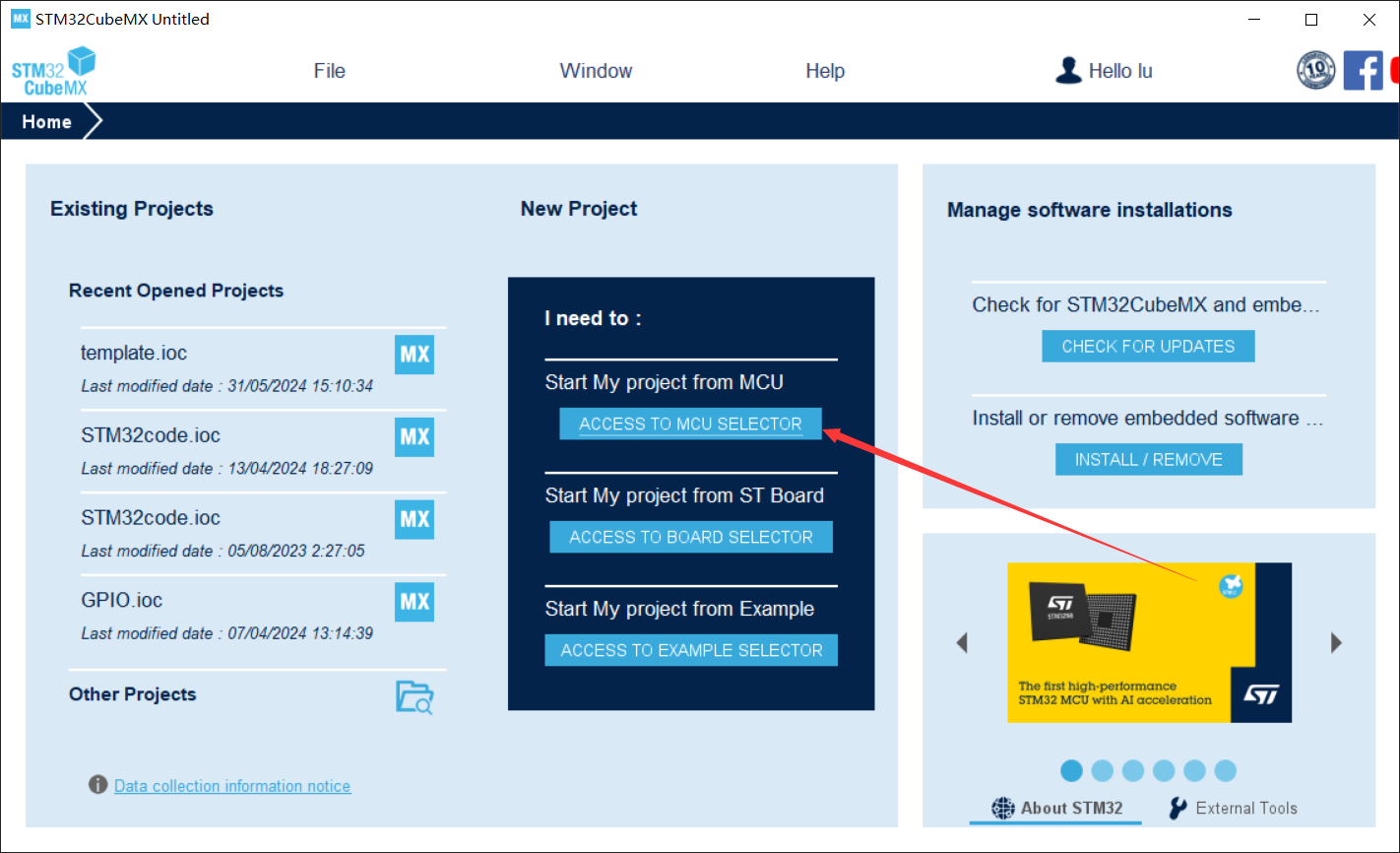Click the user profile icon beside Hello lu

coord(1068,71)
